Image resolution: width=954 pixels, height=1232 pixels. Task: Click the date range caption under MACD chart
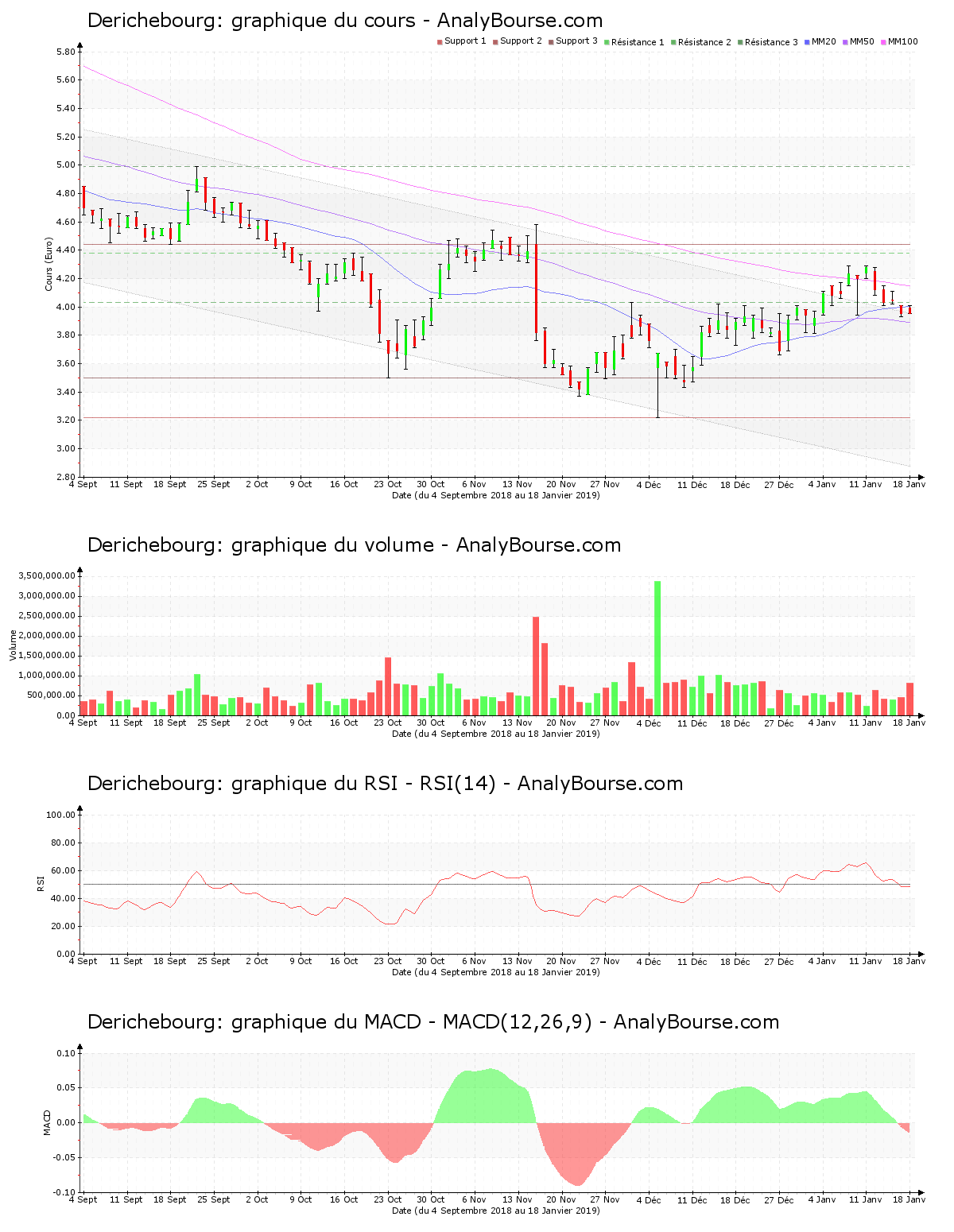[496, 1211]
